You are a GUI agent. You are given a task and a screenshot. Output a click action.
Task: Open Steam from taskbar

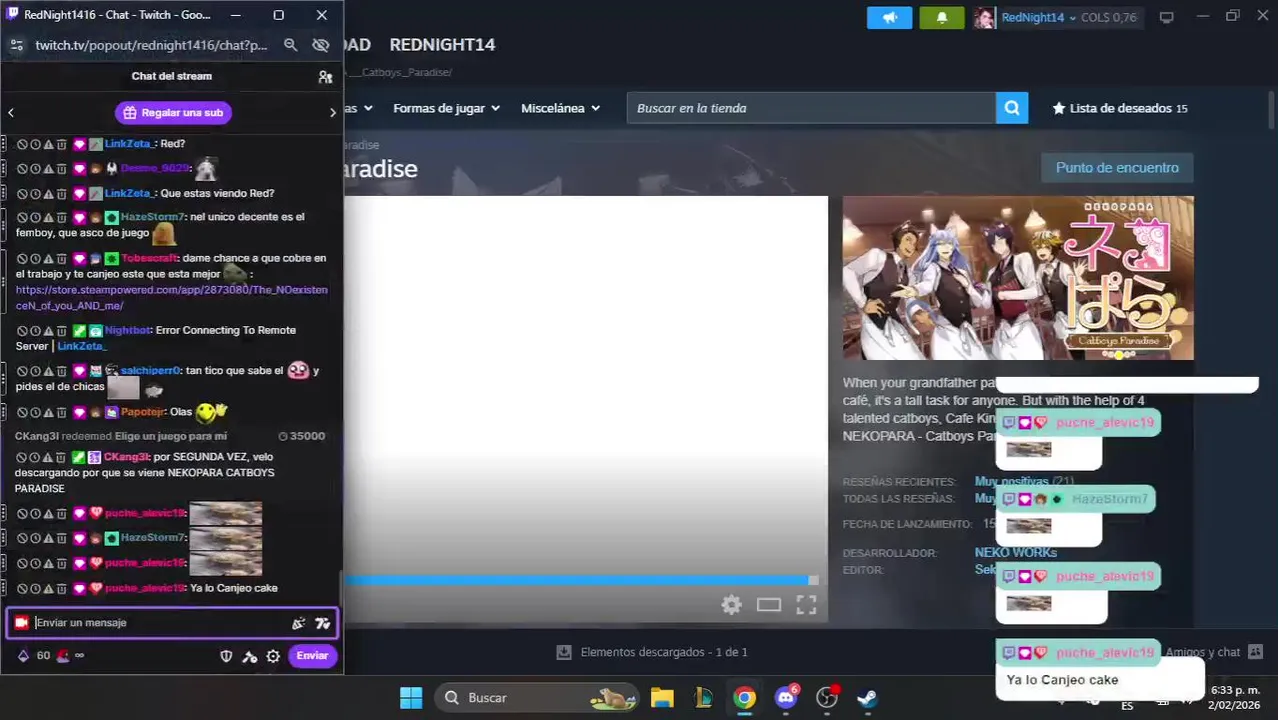pos(867,698)
